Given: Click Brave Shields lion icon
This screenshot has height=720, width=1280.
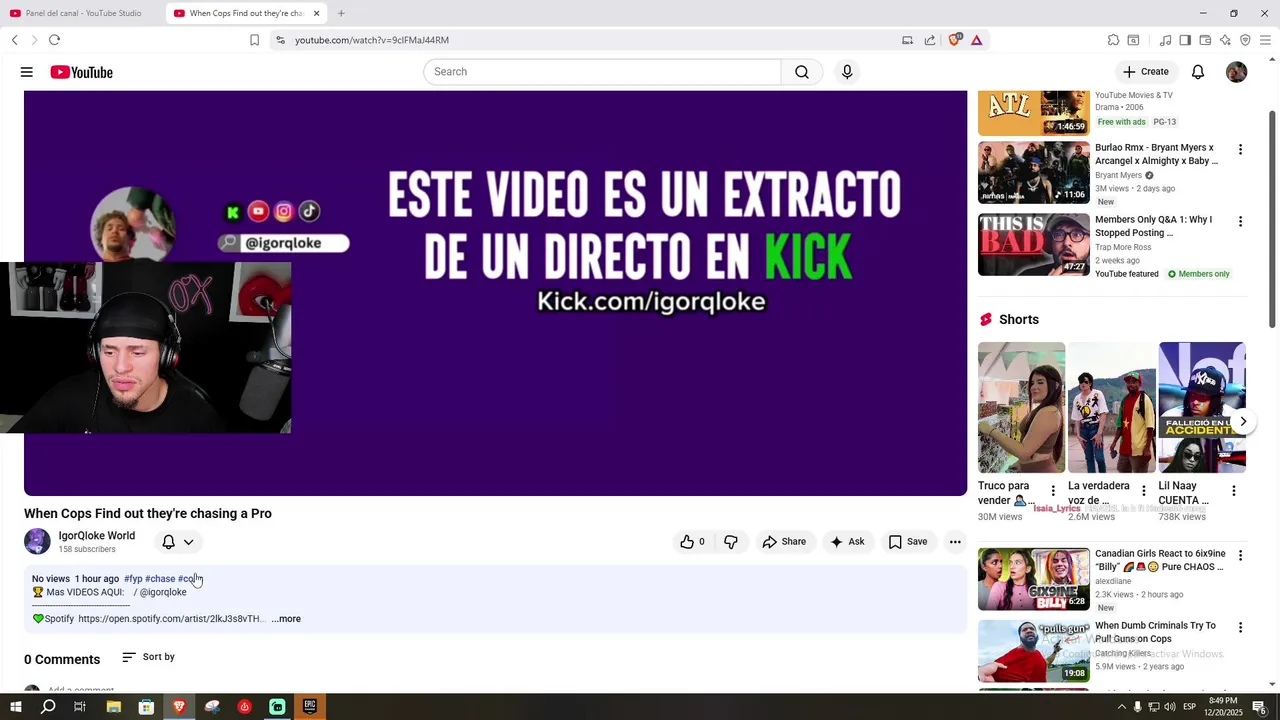Looking at the screenshot, I should [955, 40].
